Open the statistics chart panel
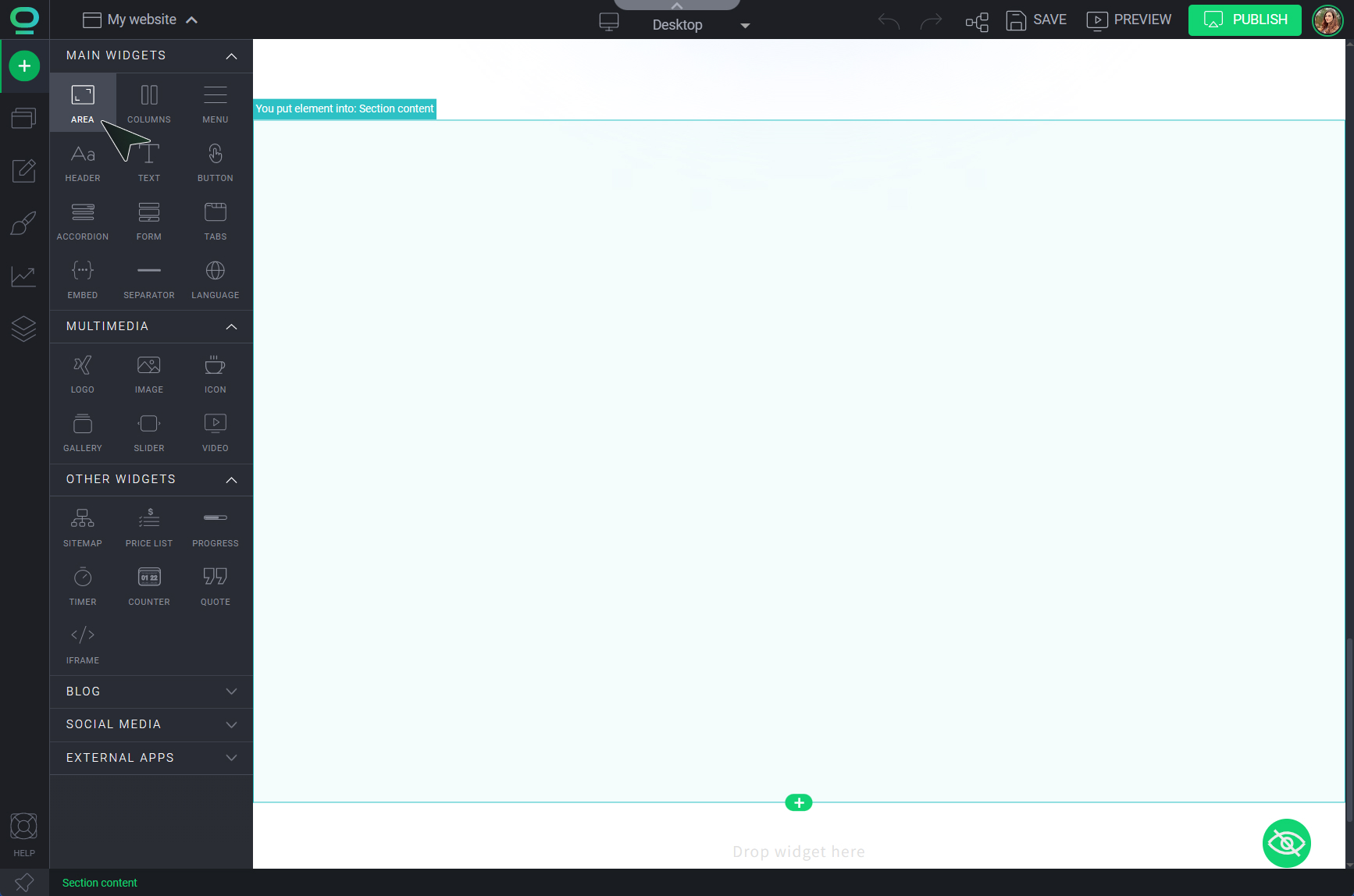 pos(24,276)
